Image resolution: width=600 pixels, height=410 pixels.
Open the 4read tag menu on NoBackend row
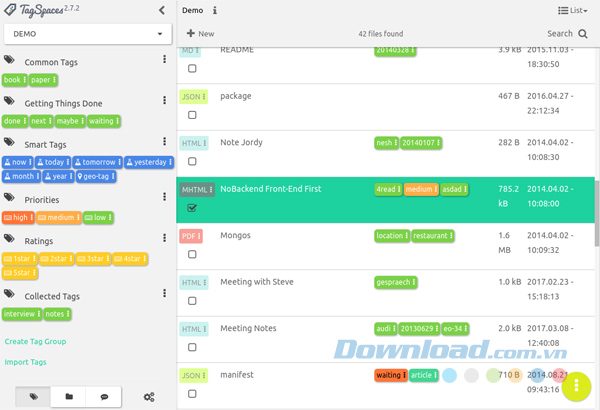(x=399, y=189)
